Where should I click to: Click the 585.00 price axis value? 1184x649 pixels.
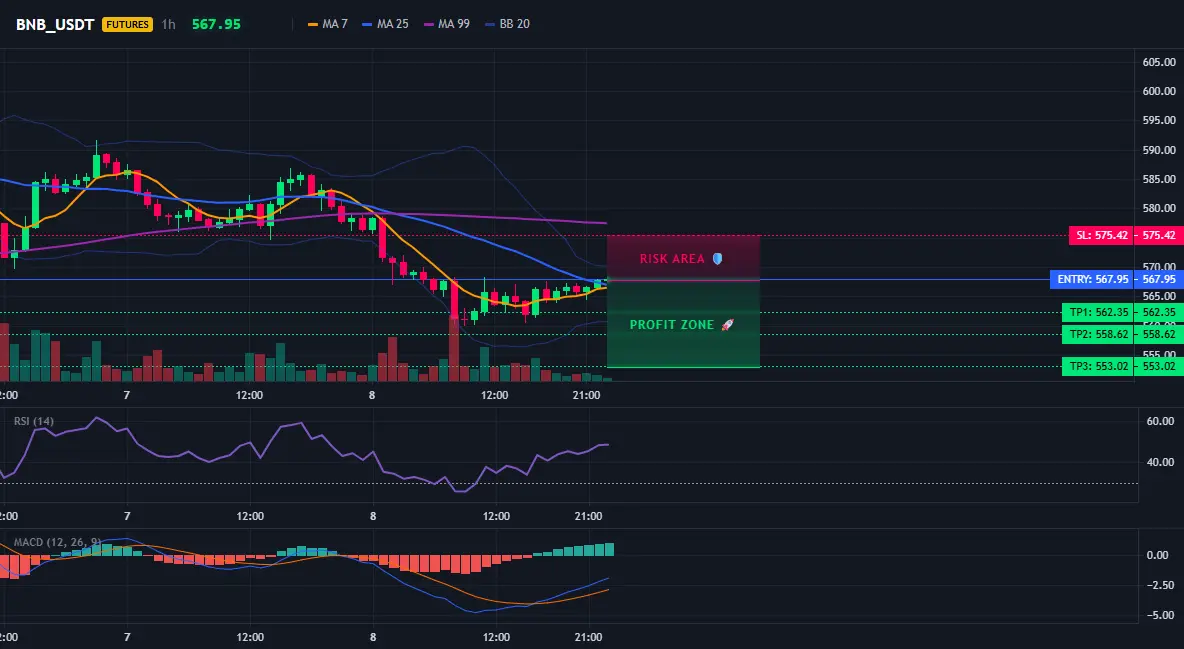[1159, 179]
